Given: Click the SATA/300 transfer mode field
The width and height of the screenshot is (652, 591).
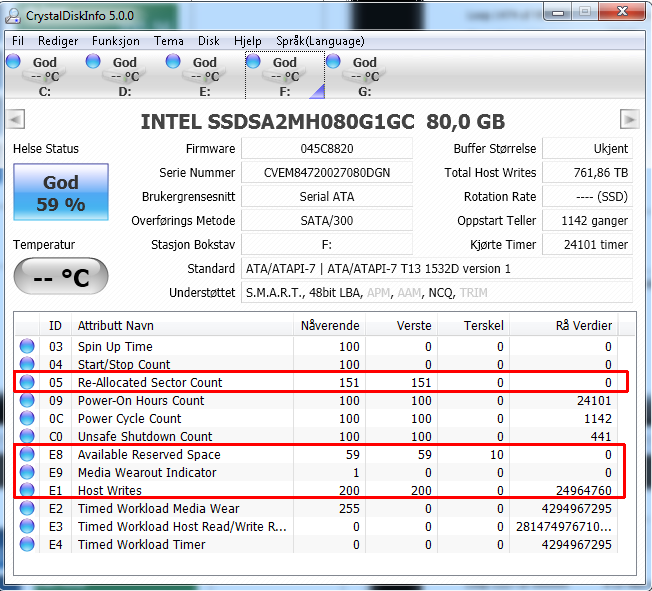Looking at the screenshot, I should click(x=327, y=220).
